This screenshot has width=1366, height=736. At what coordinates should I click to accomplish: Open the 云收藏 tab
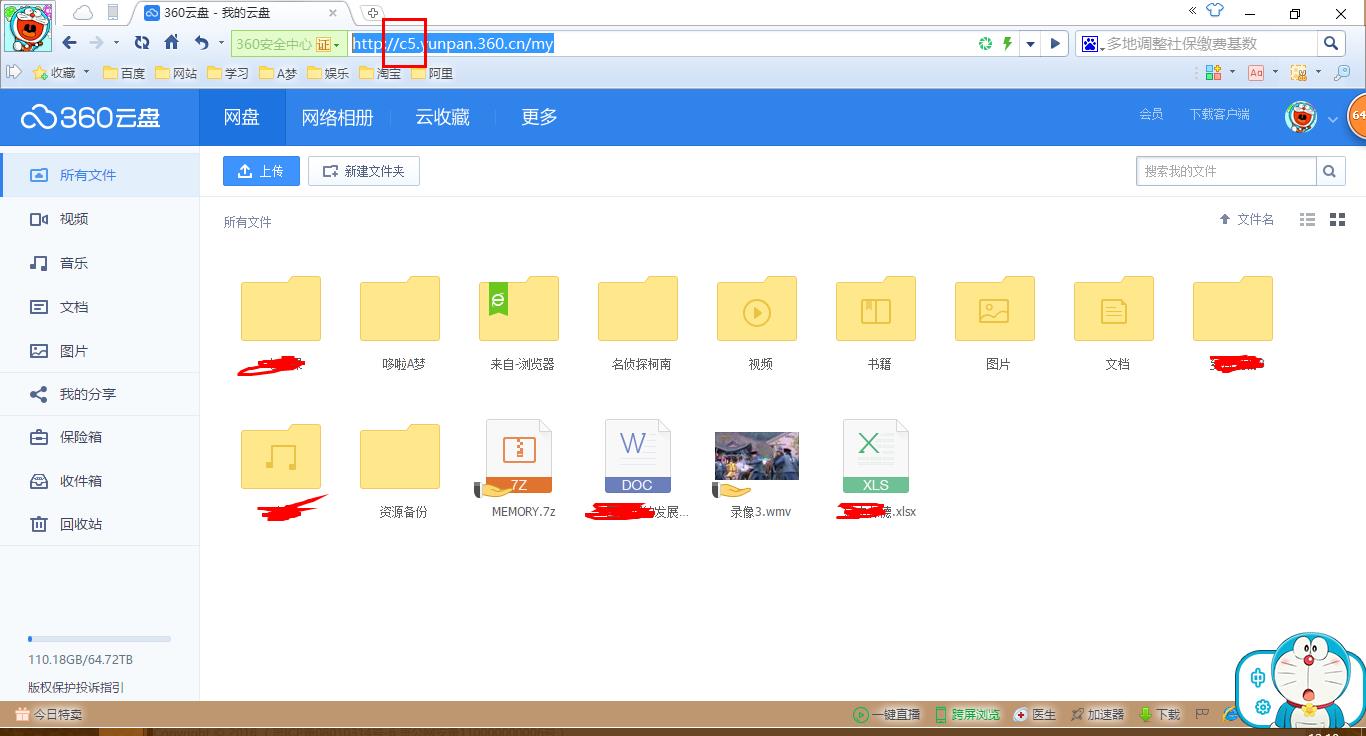442,117
